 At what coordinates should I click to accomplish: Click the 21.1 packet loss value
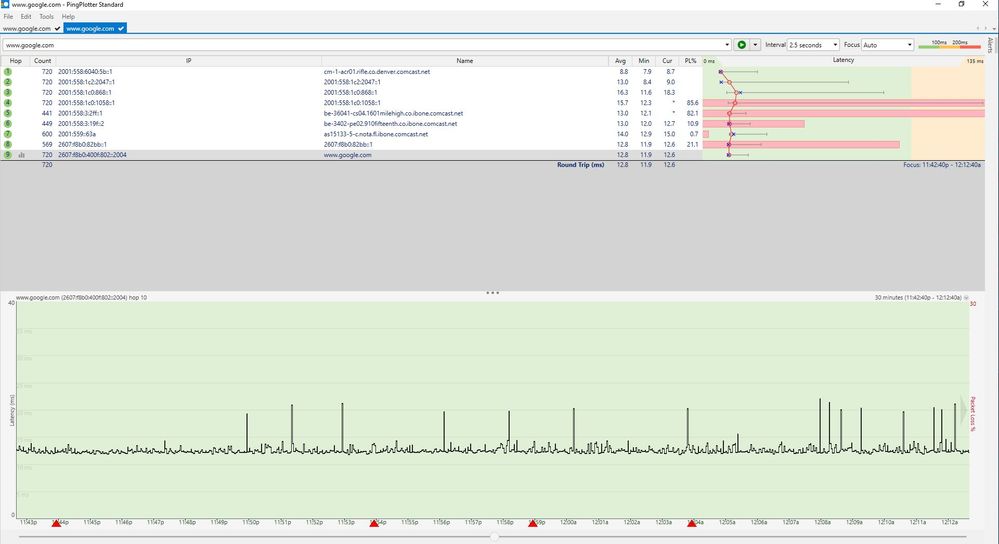click(692, 145)
